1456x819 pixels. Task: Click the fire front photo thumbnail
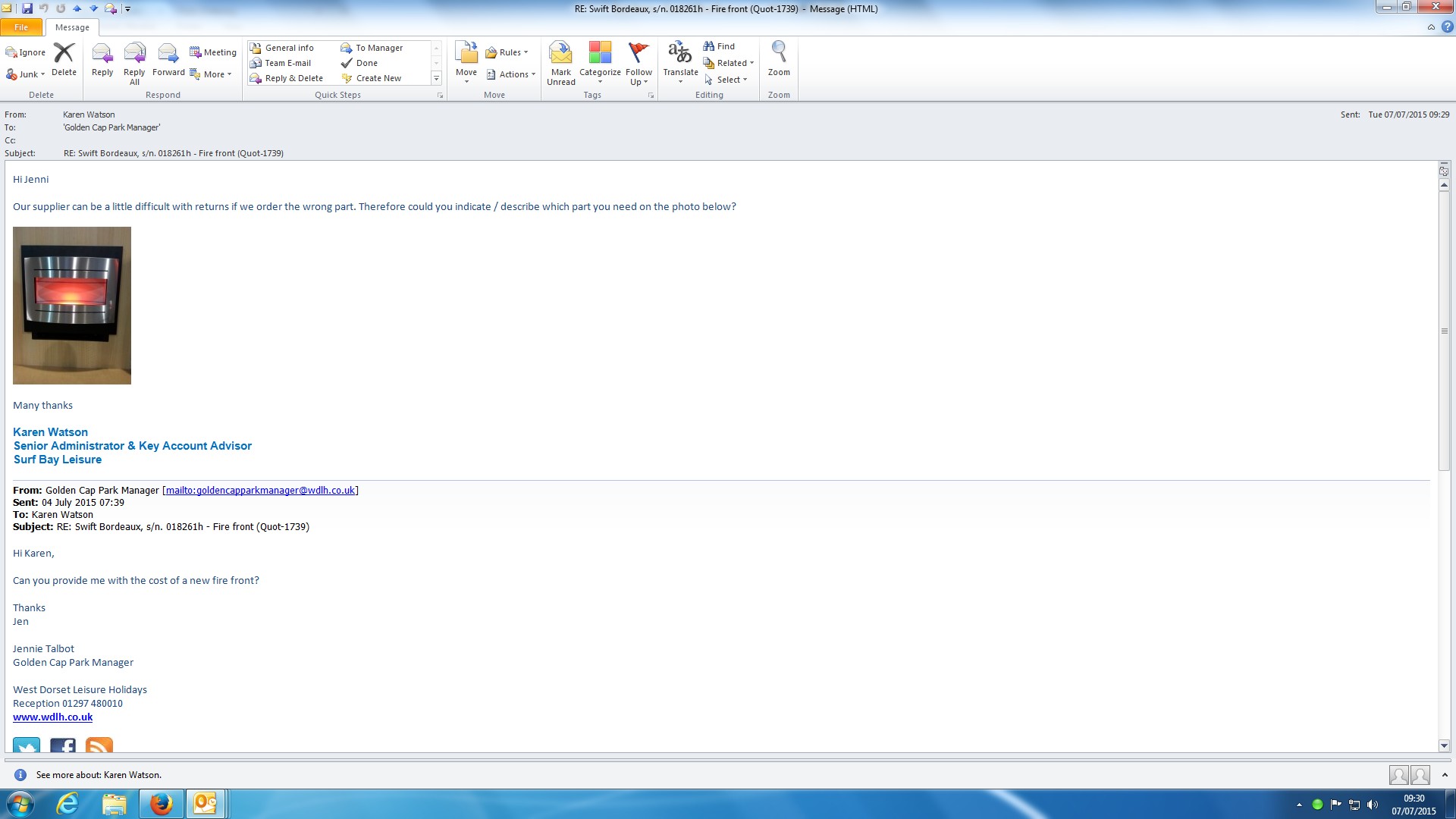coord(72,306)
